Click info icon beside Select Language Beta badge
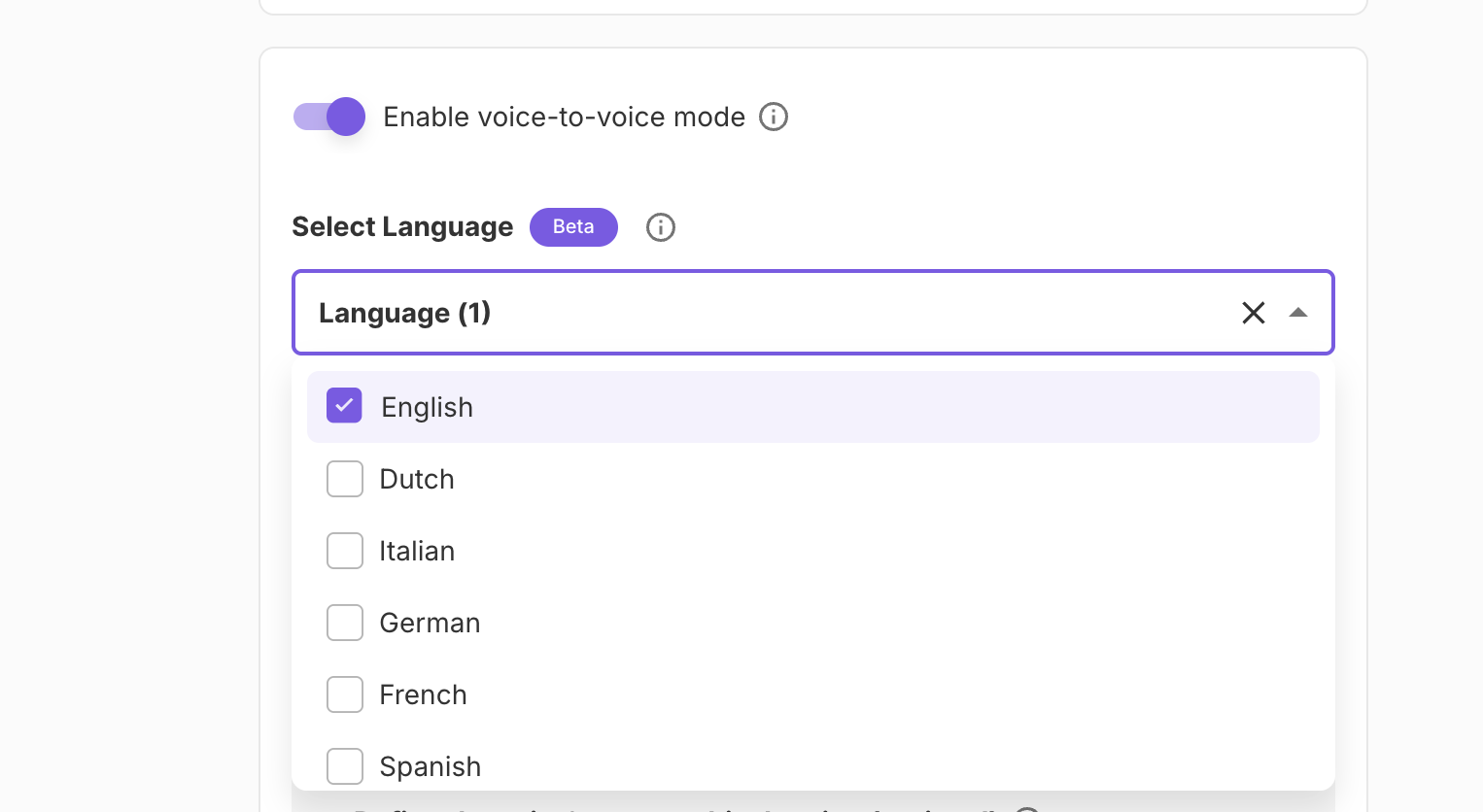This screenshot has width=1483, height=812. tap(661, 227)
